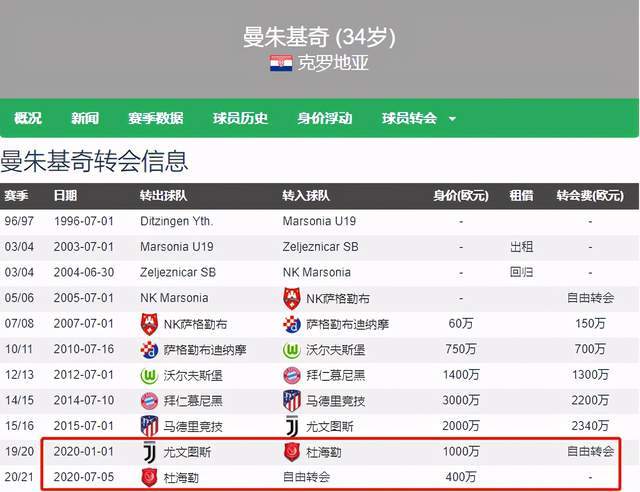The image size is (640, 492).
Task: Click the heading 曼朱基奇转会信息
Action: pyautogui.click(x=94, y=161)
